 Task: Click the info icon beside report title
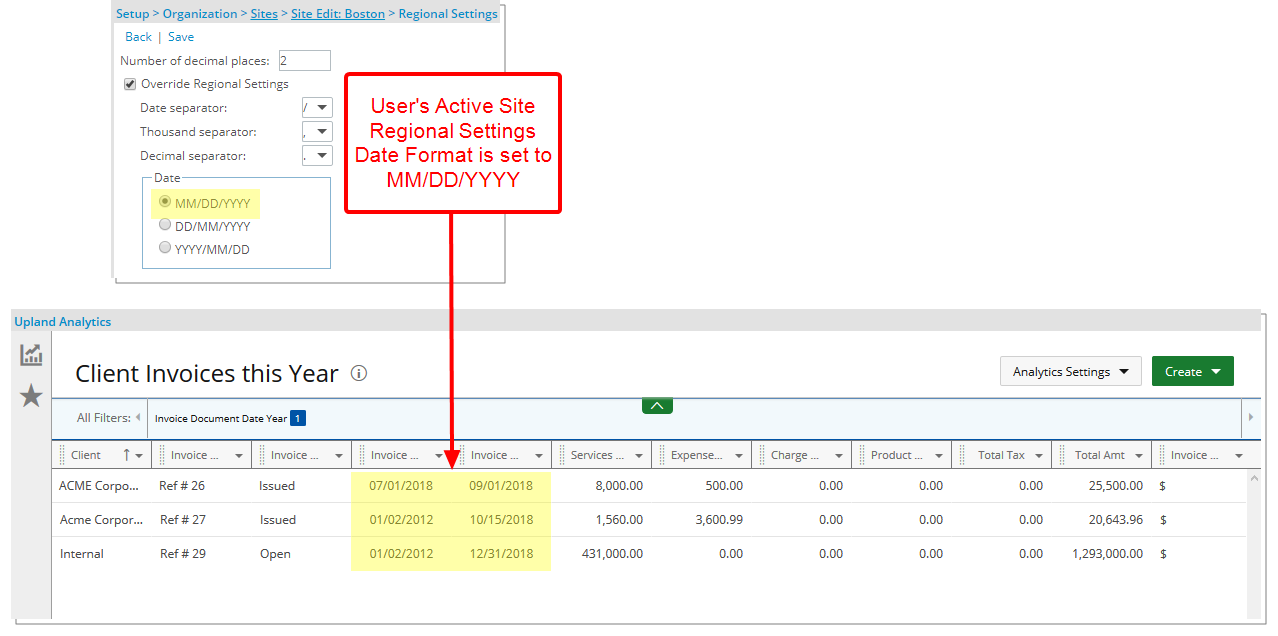coord(359,373)
